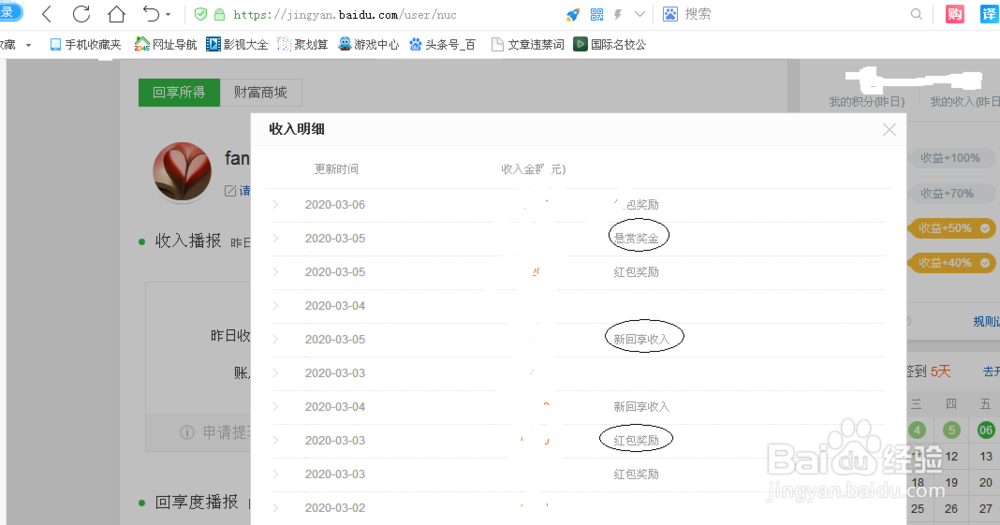Viewport: 1000px width, 525px height.
Task: Open the 游戏中心 bookmark
Action: (x=369, y=45)
